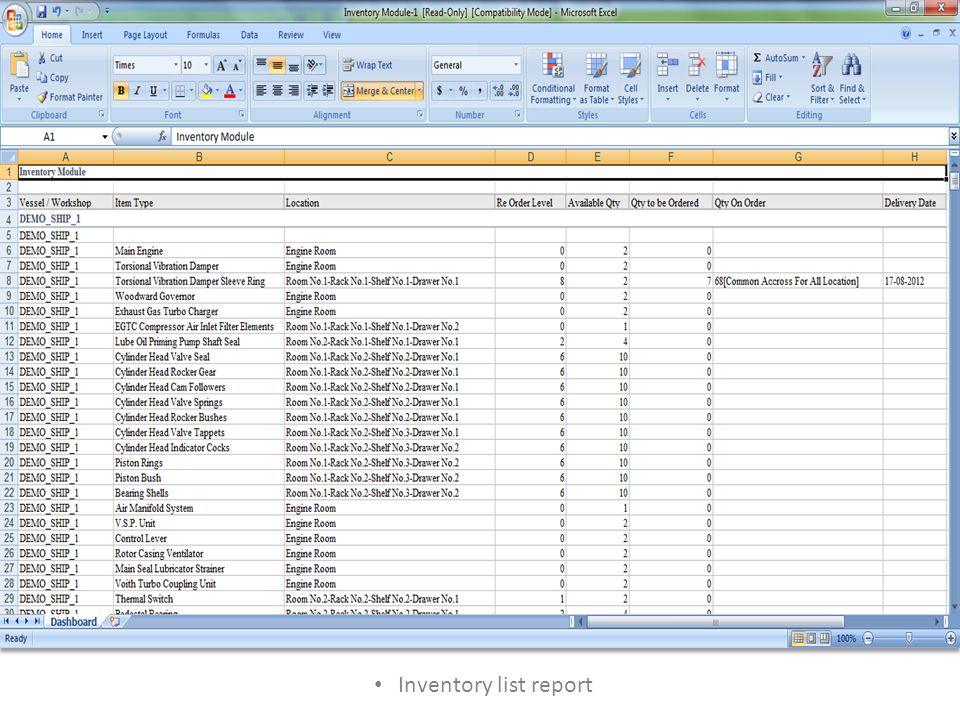This screenshot has width=960, height=720.
Task: Apply percent style to cells
Action: pos(463,91)
